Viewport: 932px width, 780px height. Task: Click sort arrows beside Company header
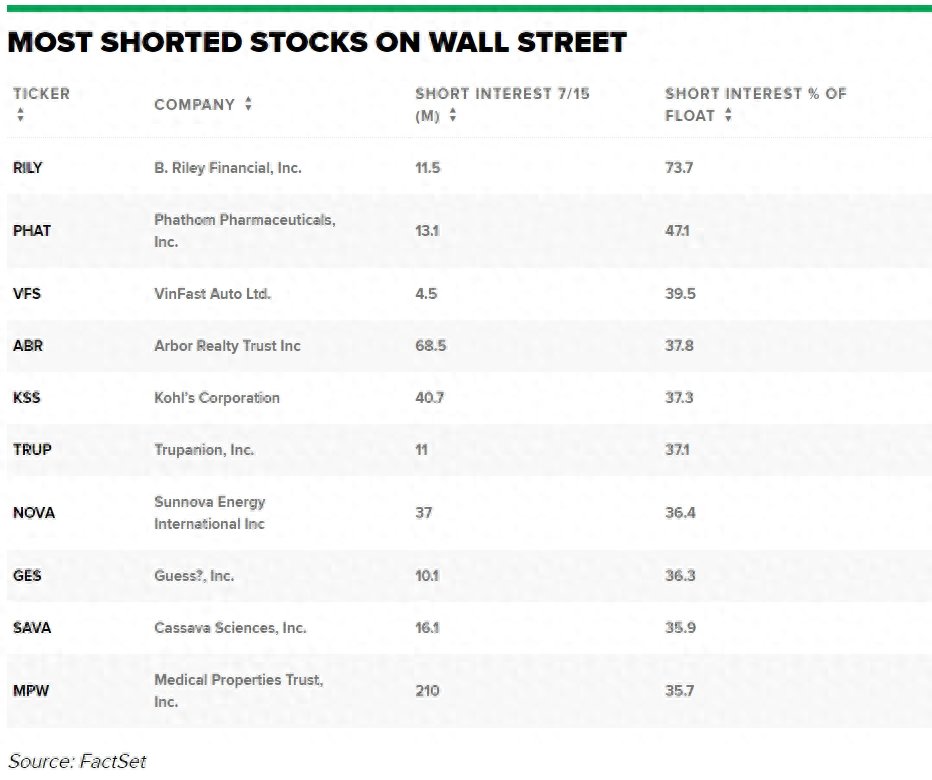pos(248,104)
